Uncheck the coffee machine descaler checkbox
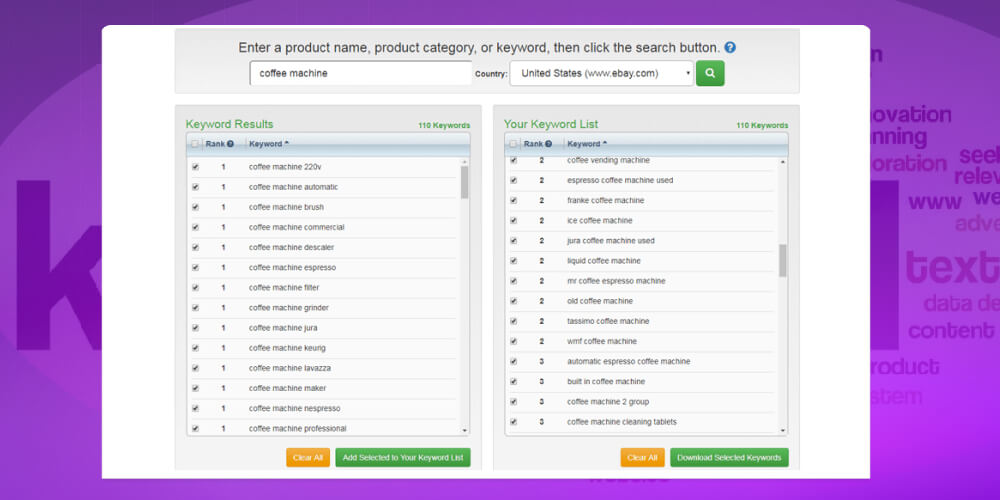1000x500 pixels. pyautogui.click(x=195, y=247)
